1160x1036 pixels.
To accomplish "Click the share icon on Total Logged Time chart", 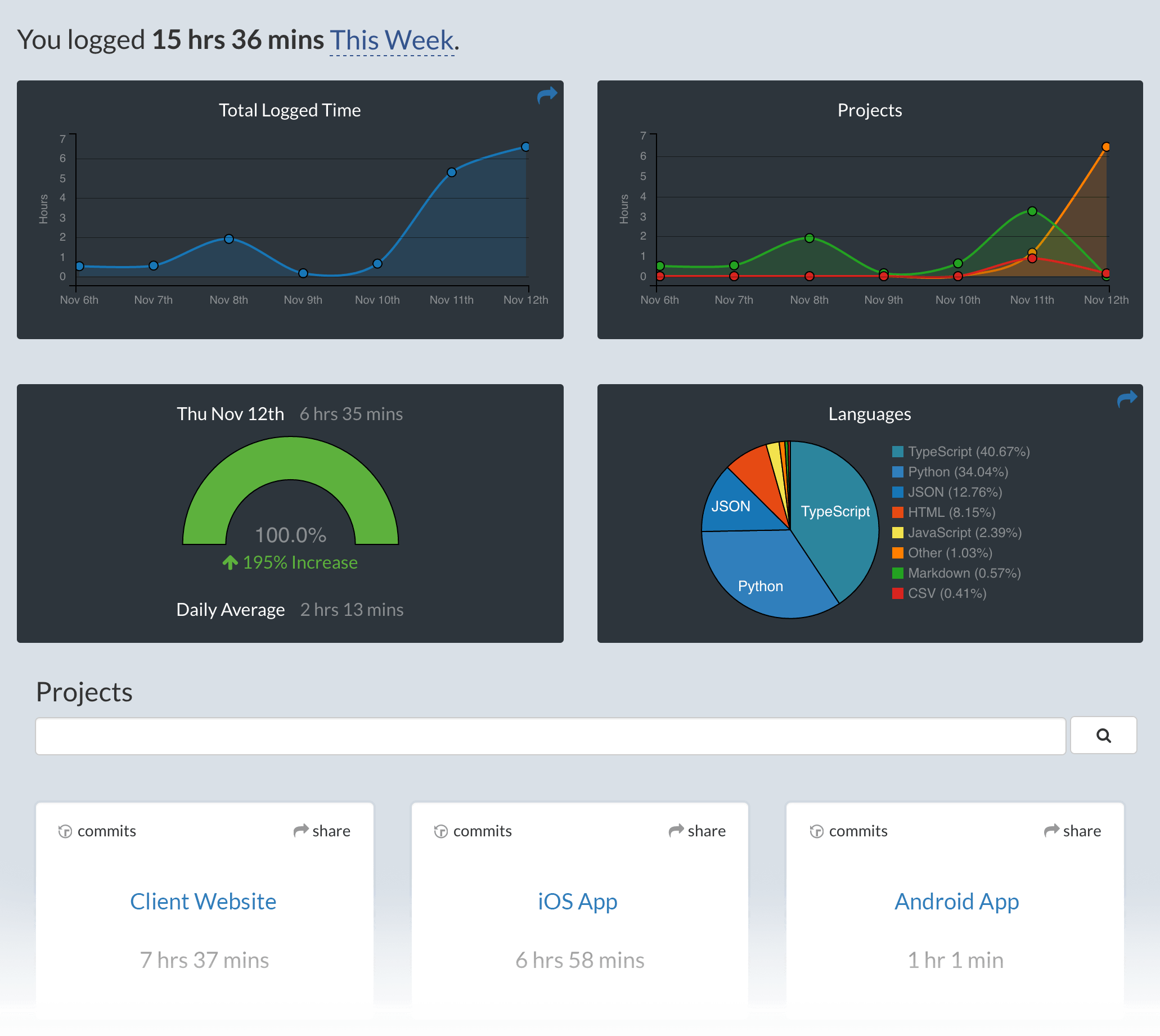I will pyautogui.click(x=547, y=97).
